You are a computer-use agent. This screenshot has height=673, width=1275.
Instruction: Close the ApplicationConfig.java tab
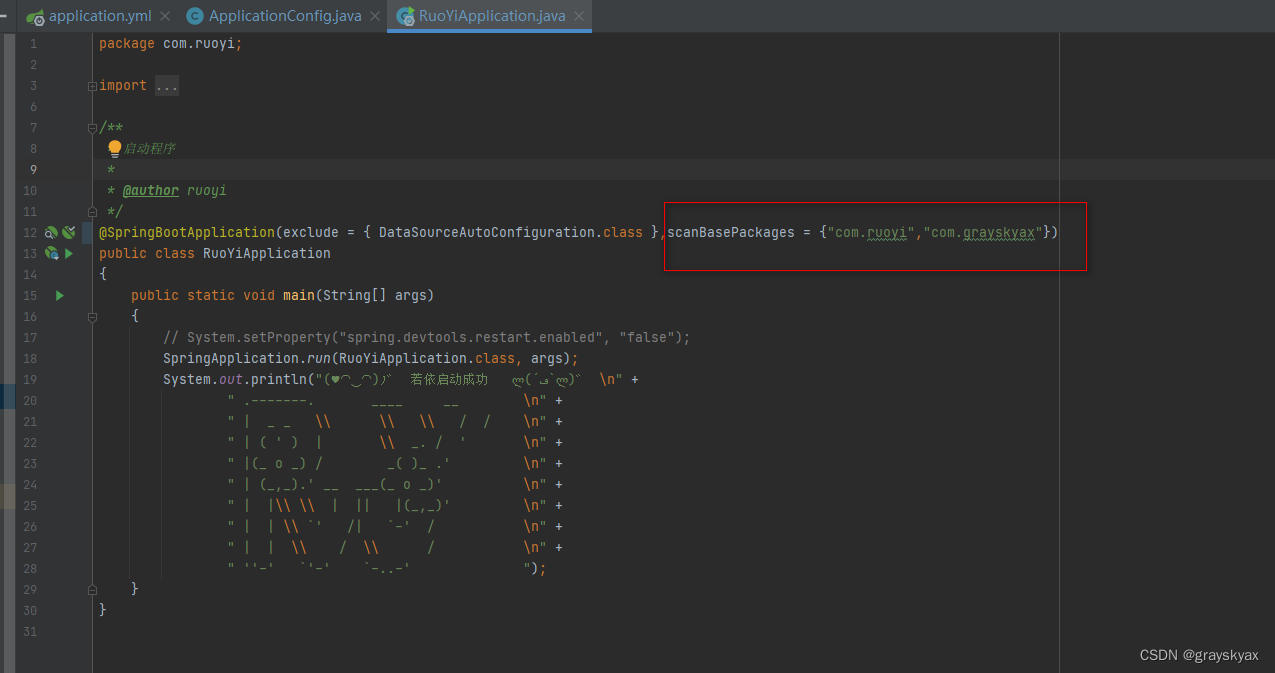375,16
